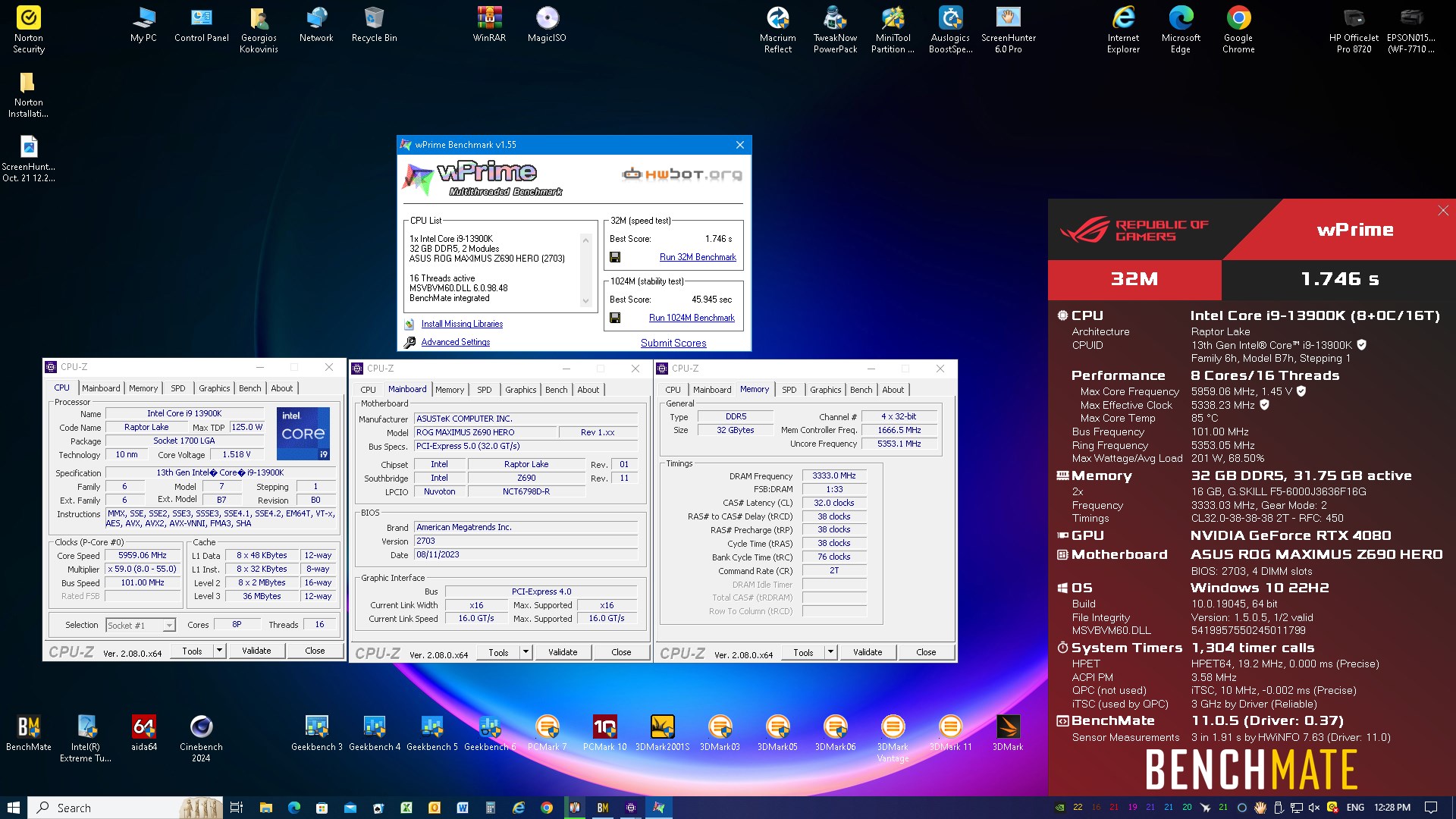
Task: Open the 3DMark desktop icon
Action: click(1008, 733)
